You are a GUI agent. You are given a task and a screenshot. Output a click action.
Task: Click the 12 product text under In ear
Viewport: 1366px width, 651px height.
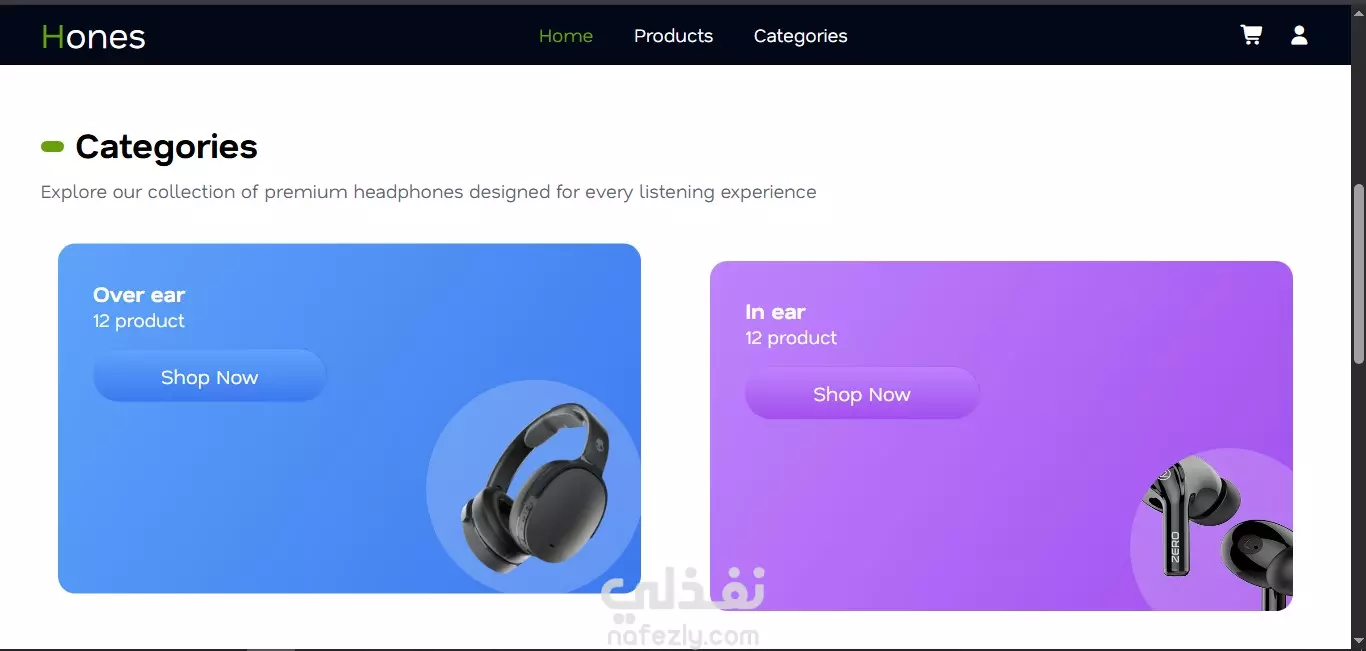coord(791,338)
